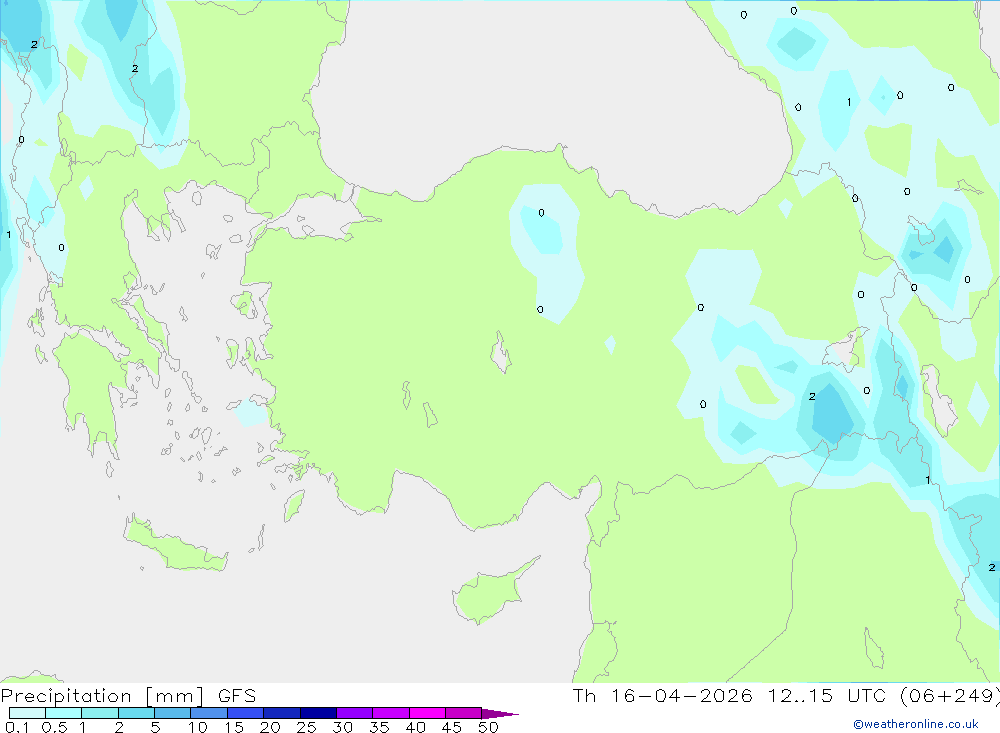Image resolution: width=1000 pixels, height=733 pixels.
Task: Click the 'GFS' model label
Action: (x=237, y=696)
